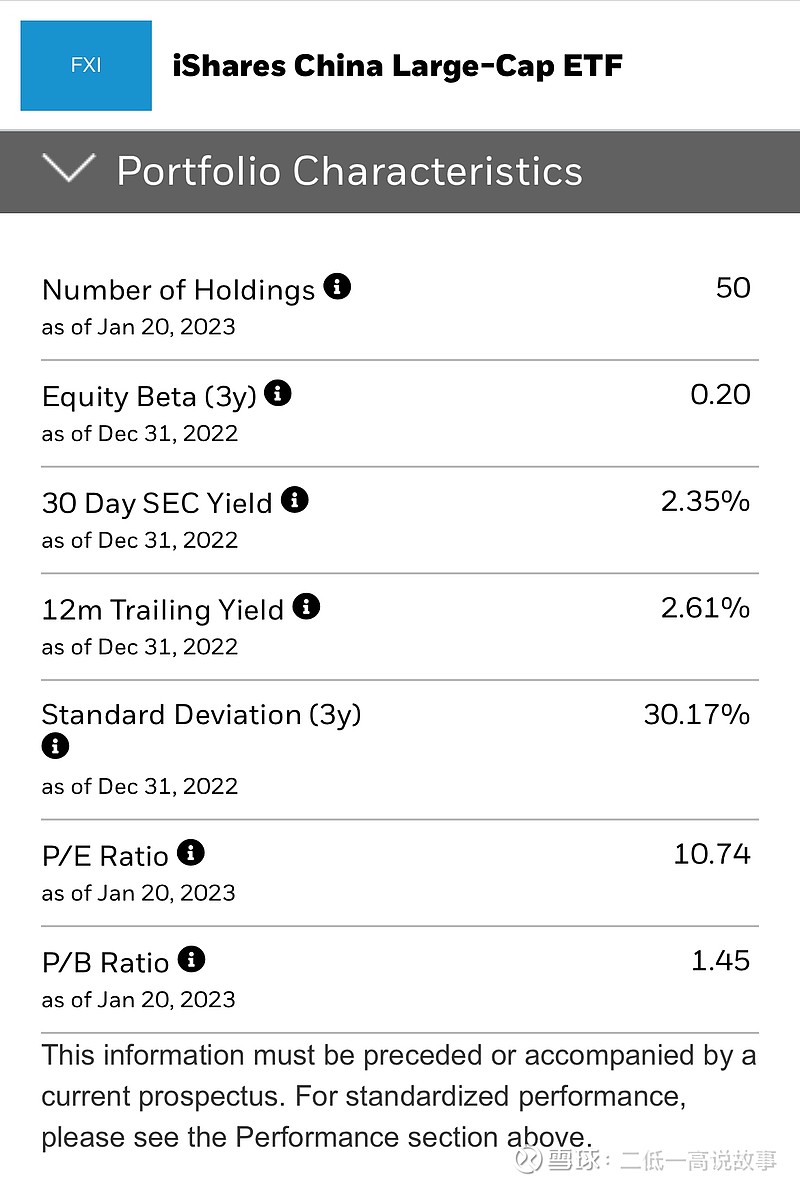Click the prospectus disclaimer text
The image size is (800, 1185).
pos(398,1096)
